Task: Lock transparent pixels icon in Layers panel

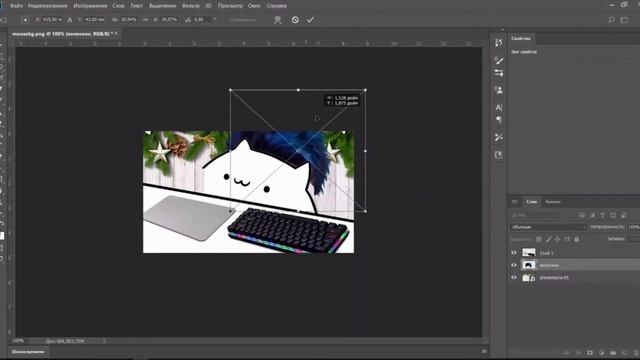Action: (x=539, y=239)
